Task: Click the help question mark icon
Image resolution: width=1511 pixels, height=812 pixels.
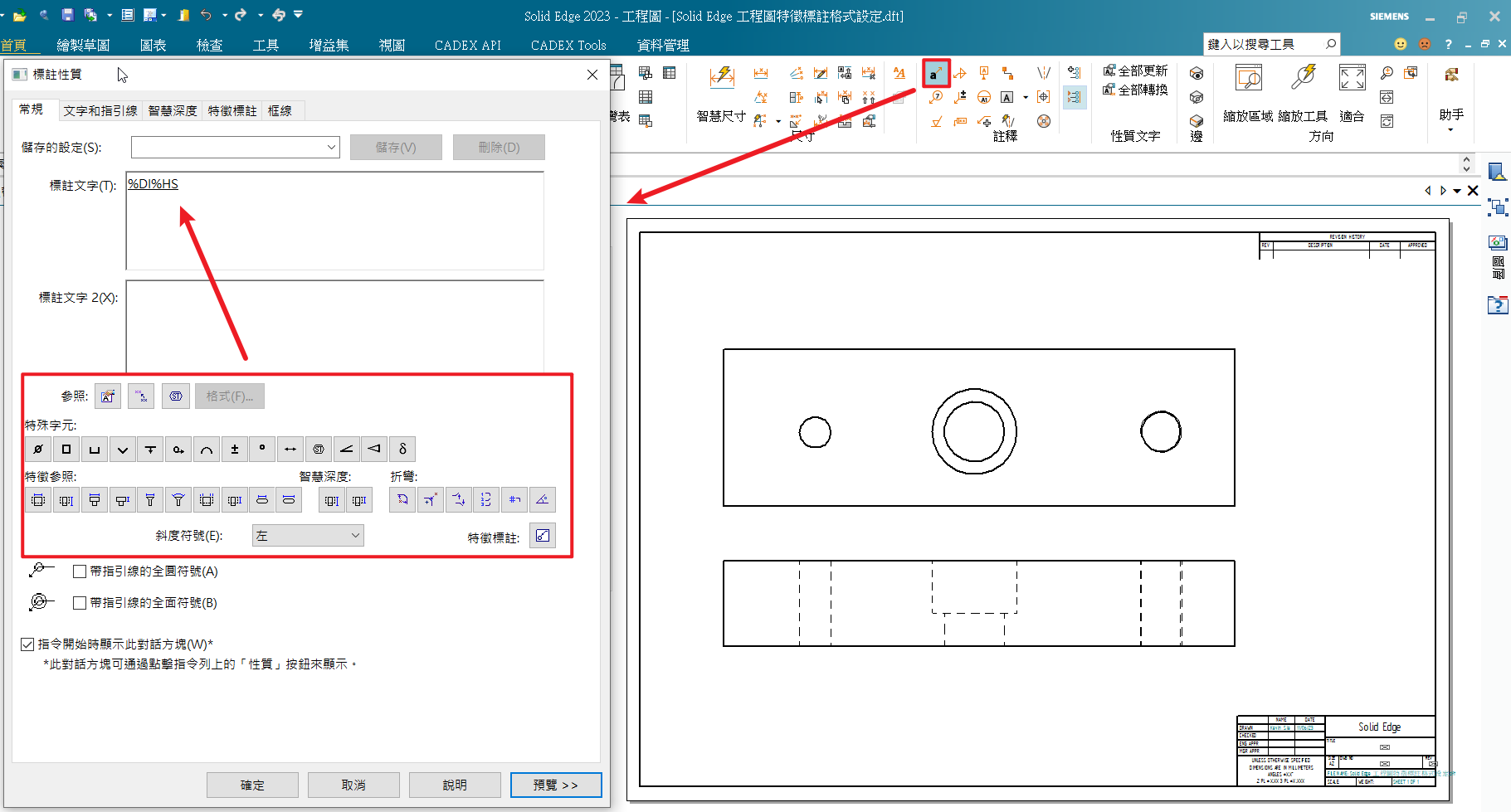Action: 1448,44
